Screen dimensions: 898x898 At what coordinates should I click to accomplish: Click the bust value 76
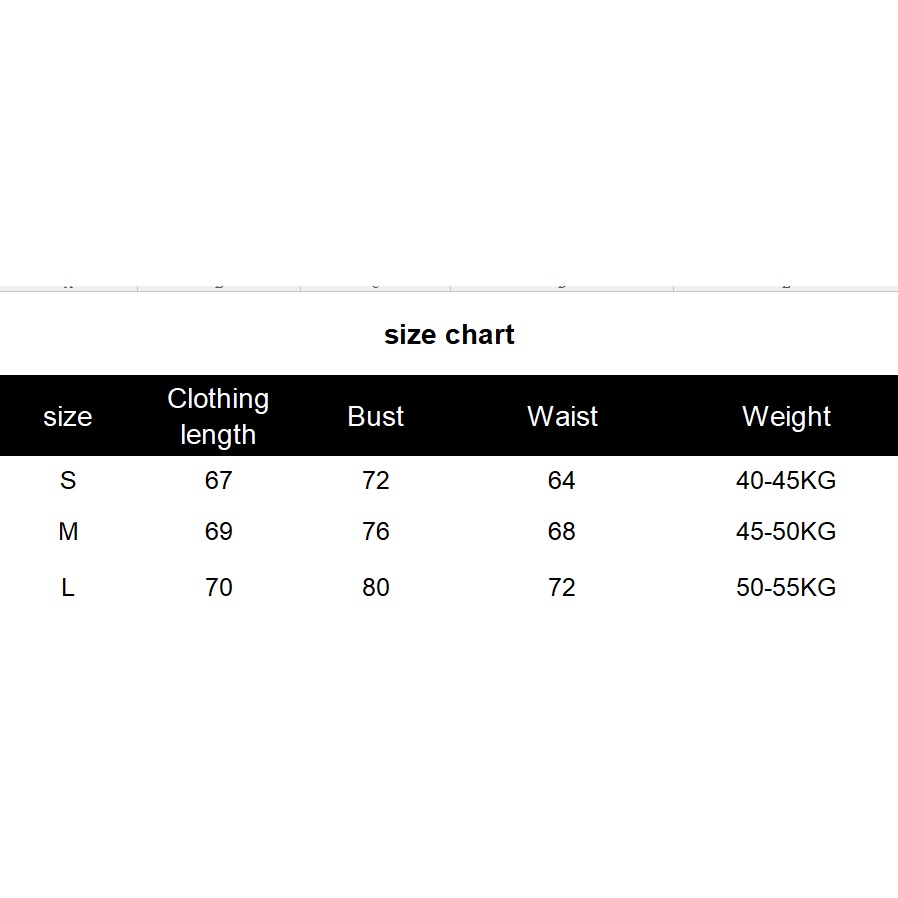coord(376,532)
